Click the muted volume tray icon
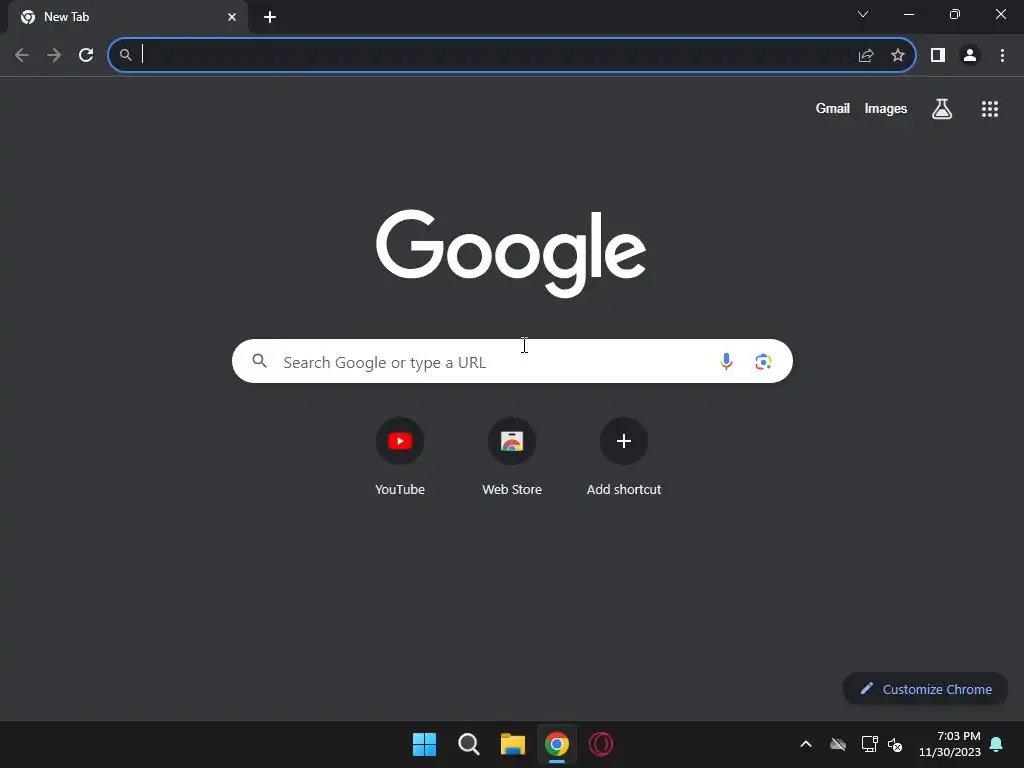Image resolution: width=1024 pixels, height=768 pixels. (x=895, y=744)
